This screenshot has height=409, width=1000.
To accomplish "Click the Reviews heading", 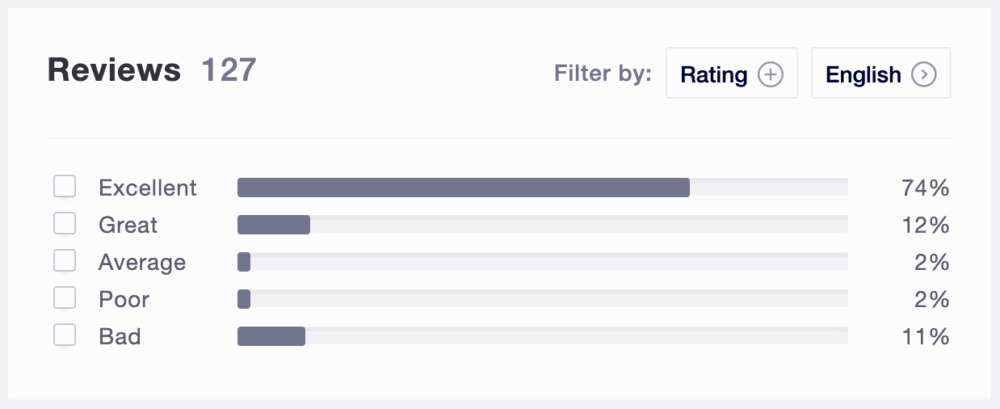I will pos(115,70).
